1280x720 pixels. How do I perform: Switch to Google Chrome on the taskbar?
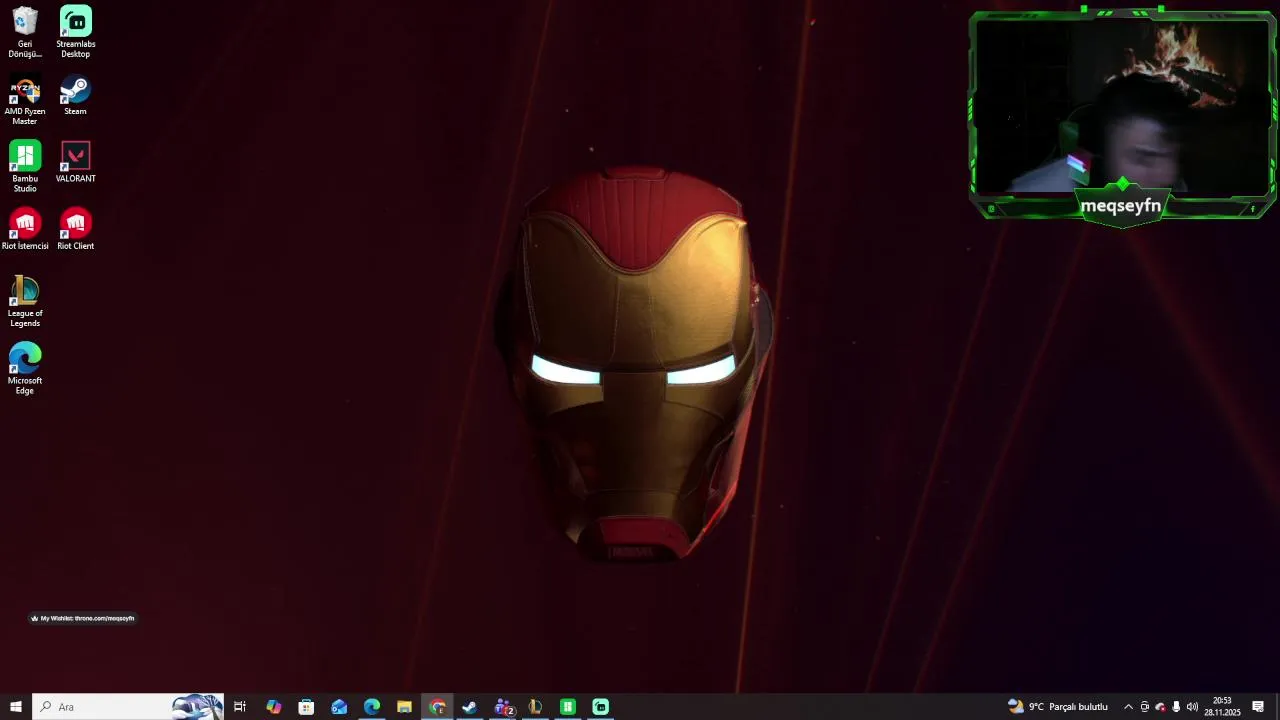point(437,707)
